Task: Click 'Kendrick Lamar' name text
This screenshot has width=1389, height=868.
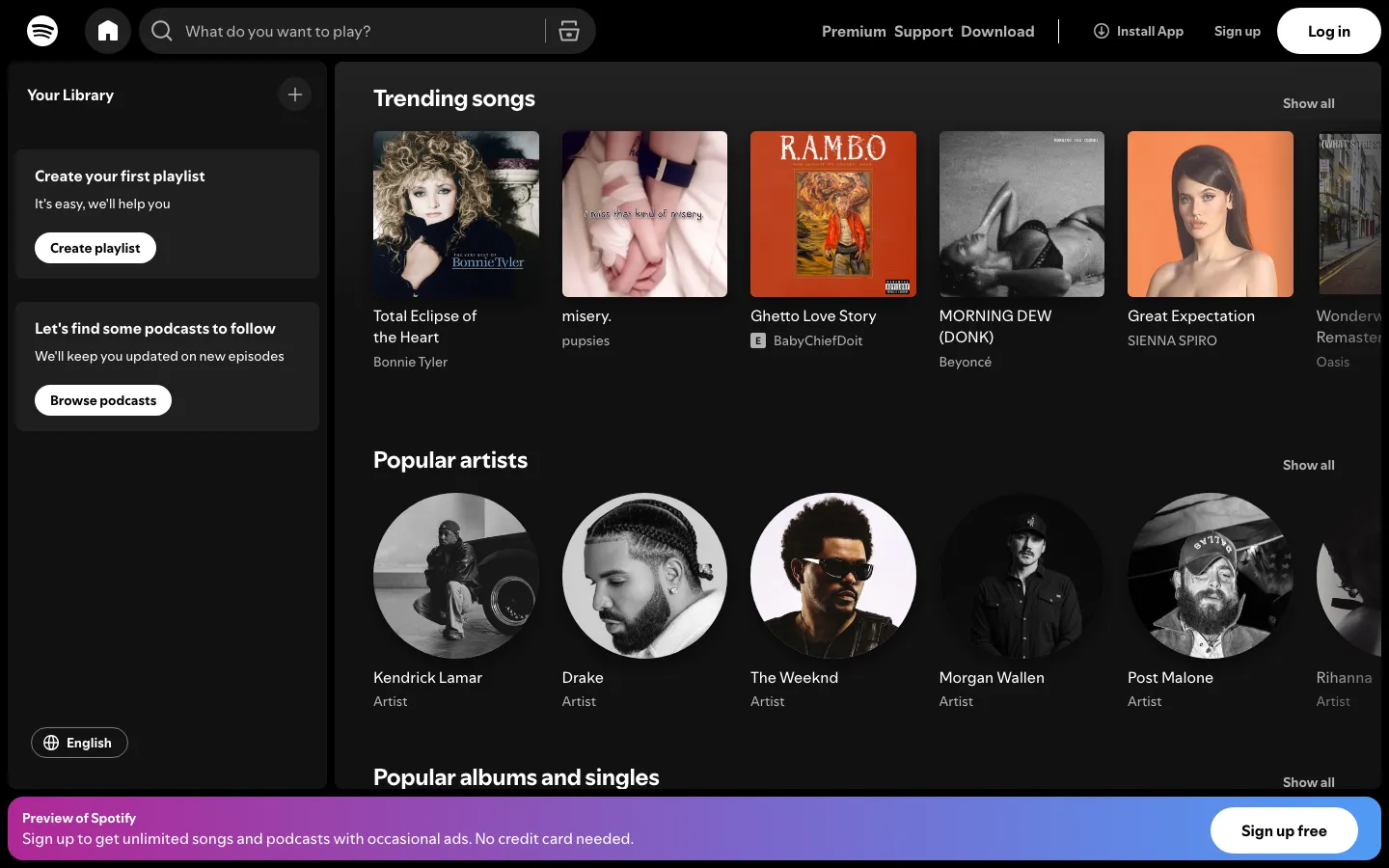Action: pyautogui.click(x=427, y=677)
